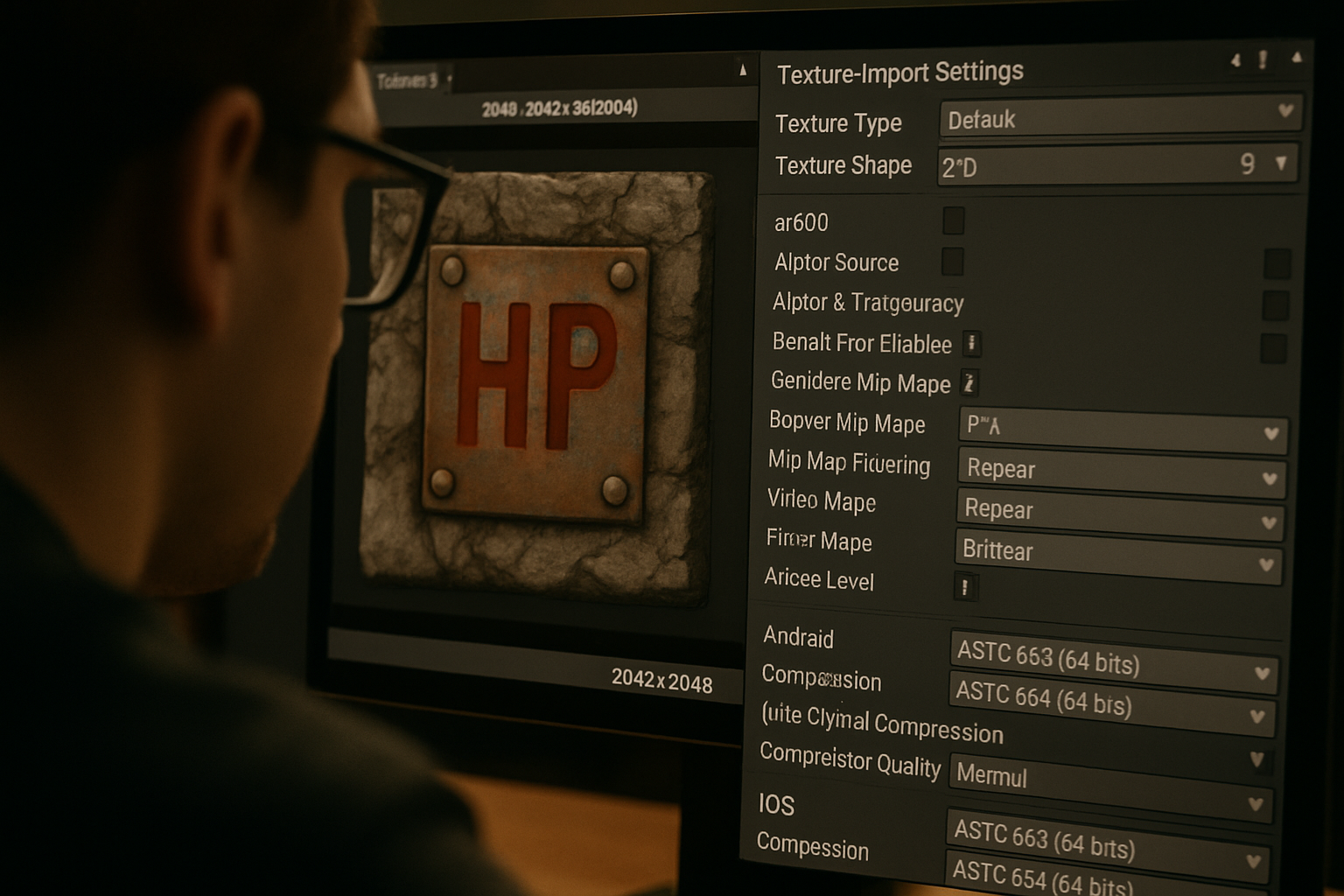The image size is (1344, 896).
Task: Click the Texture Shape label
Action: click(x=843, y=164)
